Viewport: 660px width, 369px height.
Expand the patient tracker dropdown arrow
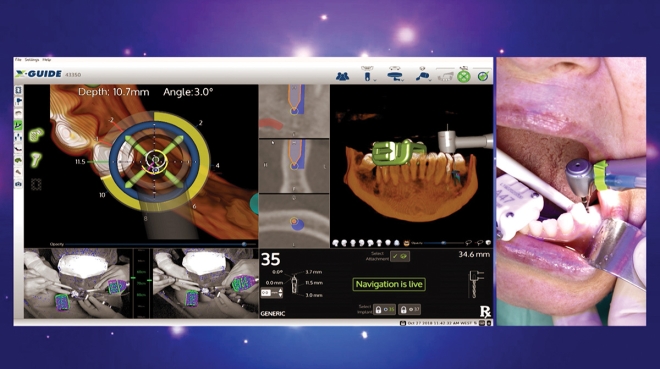pos(402,80)
